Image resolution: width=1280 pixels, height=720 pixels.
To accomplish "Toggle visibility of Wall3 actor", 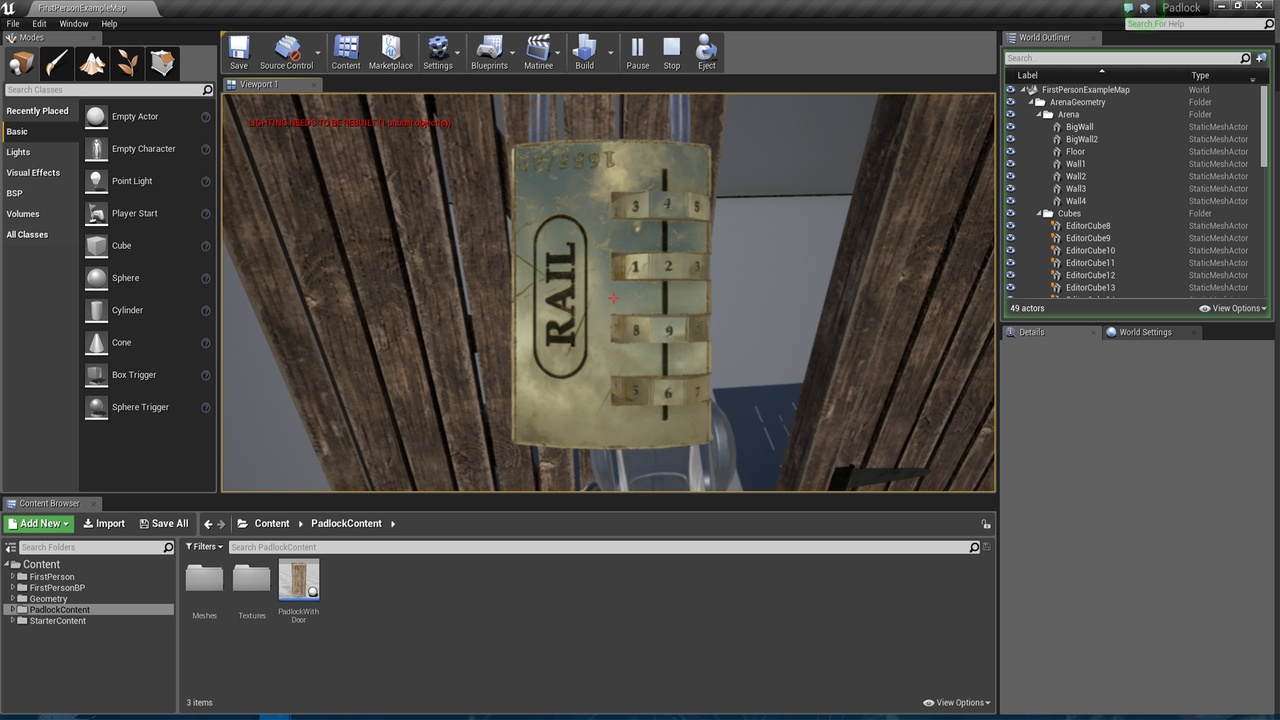I will 1010,189.
